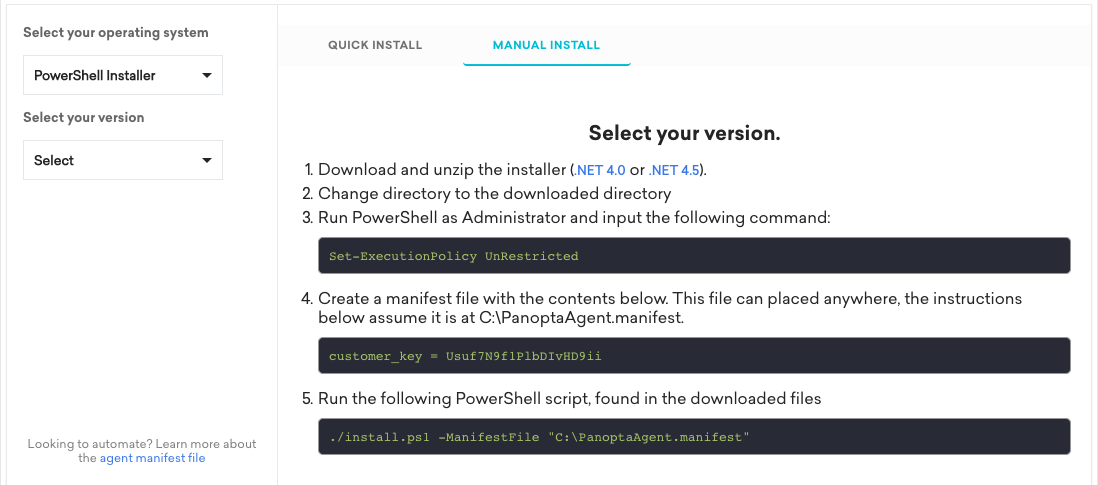
Task: Select the Manual Install tab
Action: (546, 45)
